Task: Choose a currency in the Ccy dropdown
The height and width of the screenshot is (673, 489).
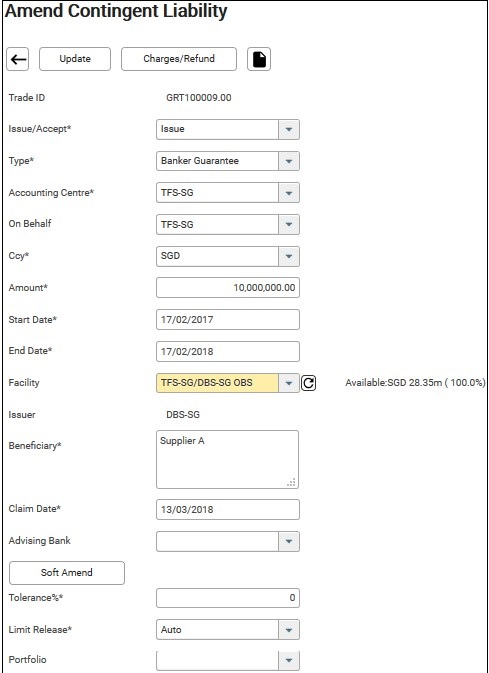Action: [x=228, y=256]
